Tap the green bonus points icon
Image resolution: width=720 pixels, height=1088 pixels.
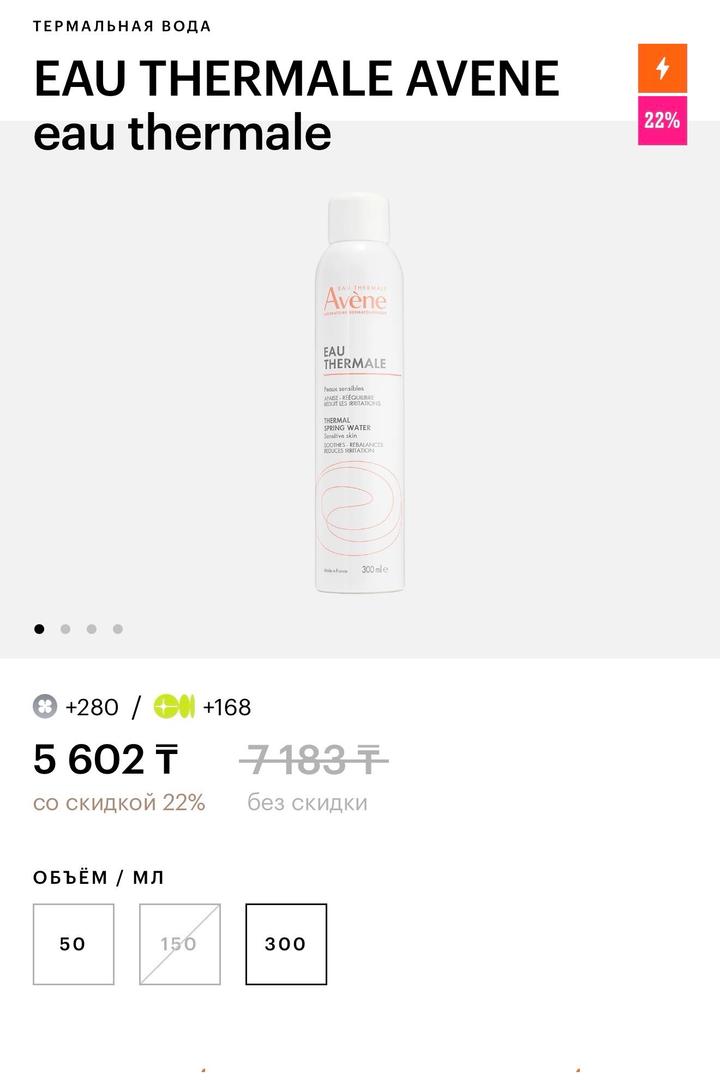[x=174, y=707]
